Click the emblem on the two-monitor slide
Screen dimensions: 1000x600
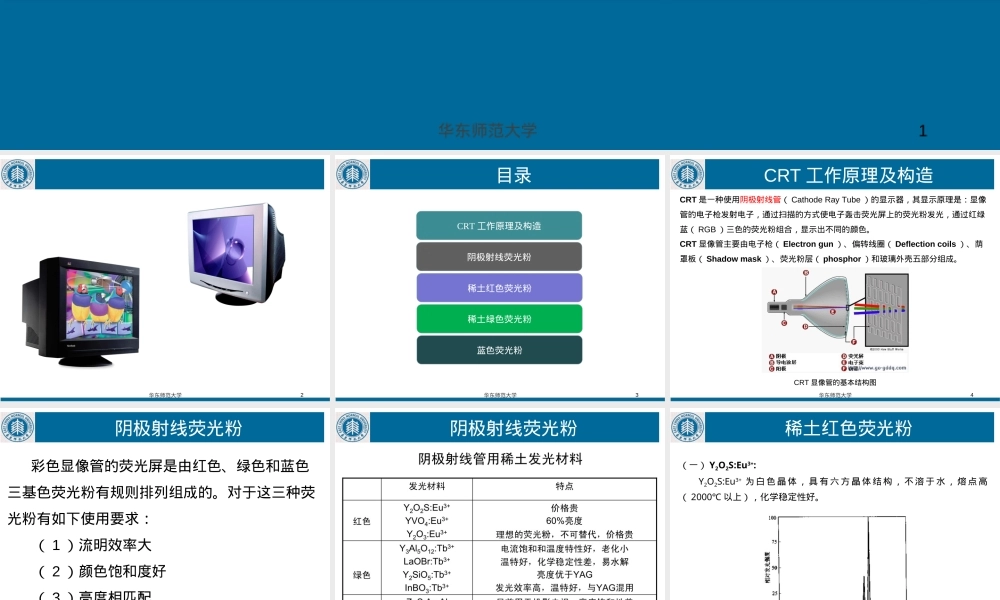coord(17,174)
